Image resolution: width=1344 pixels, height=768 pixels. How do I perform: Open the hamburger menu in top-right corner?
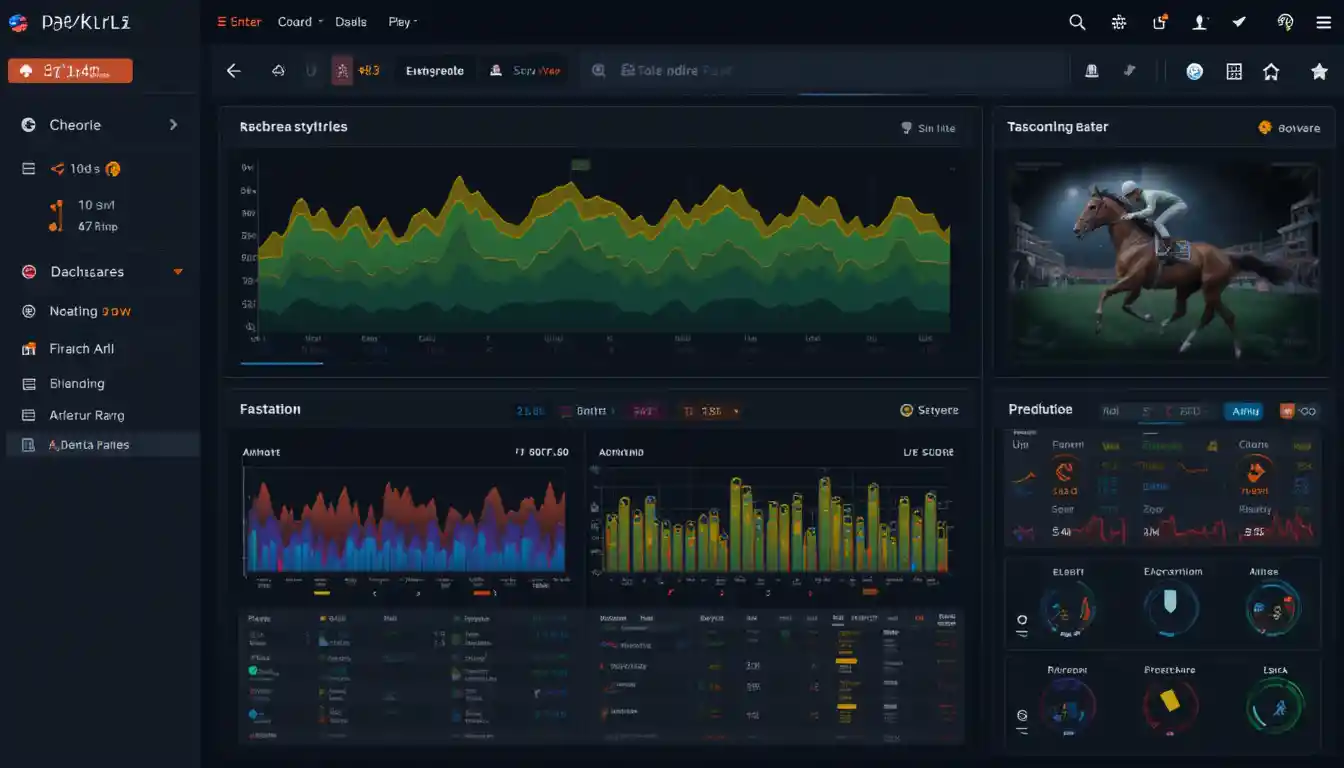pos(1323,22)
